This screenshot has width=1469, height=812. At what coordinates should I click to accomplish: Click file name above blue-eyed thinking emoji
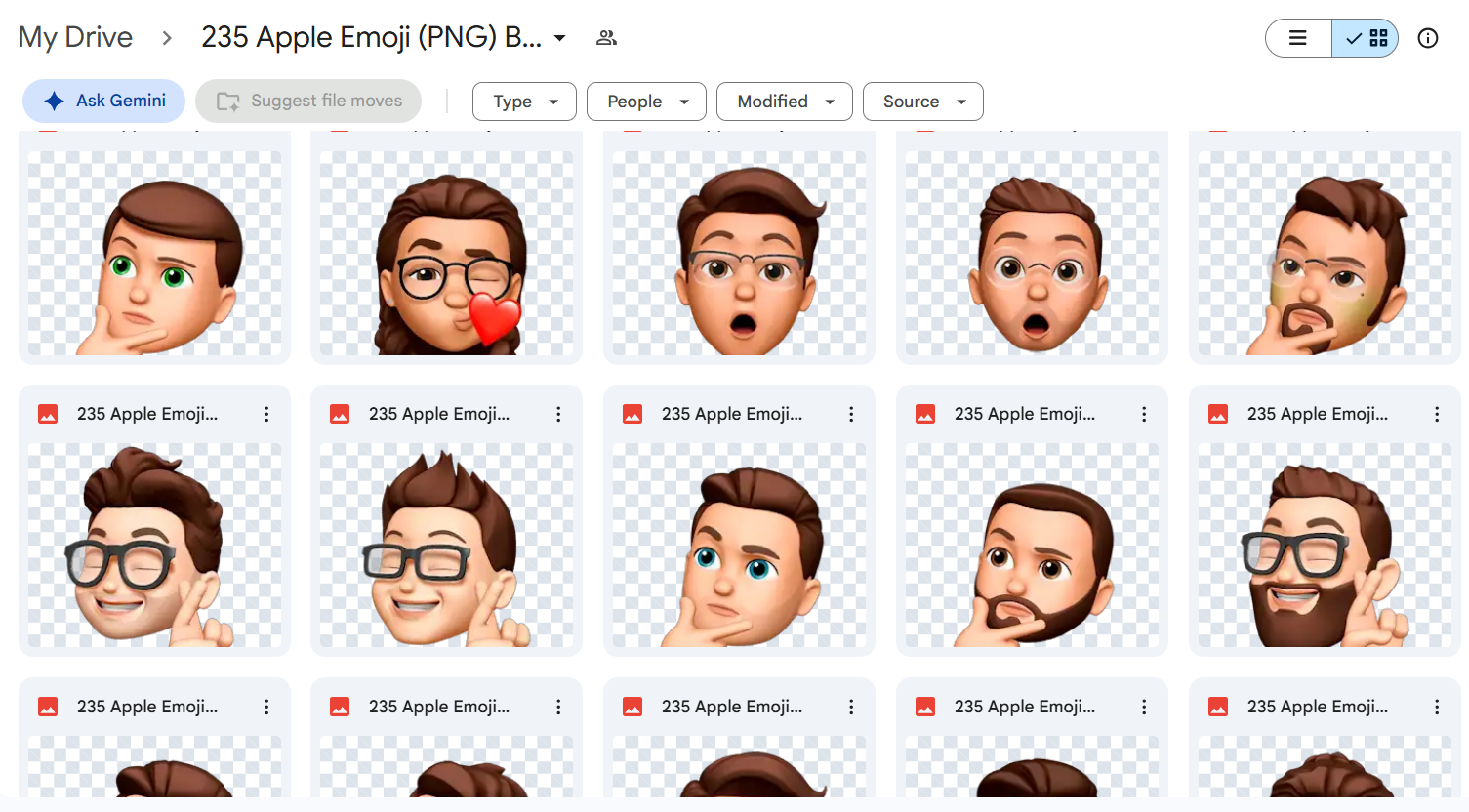(732, 414)
